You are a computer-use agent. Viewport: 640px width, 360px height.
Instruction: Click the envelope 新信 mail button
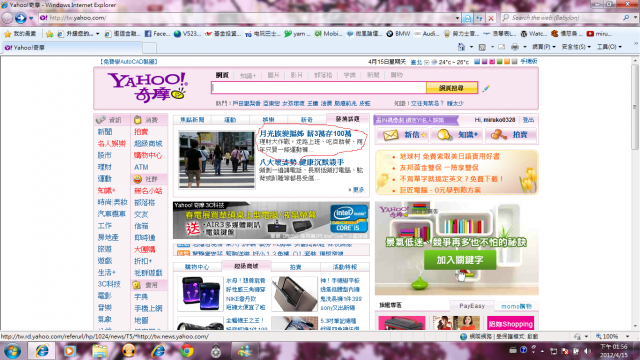(x=402, y=135)
